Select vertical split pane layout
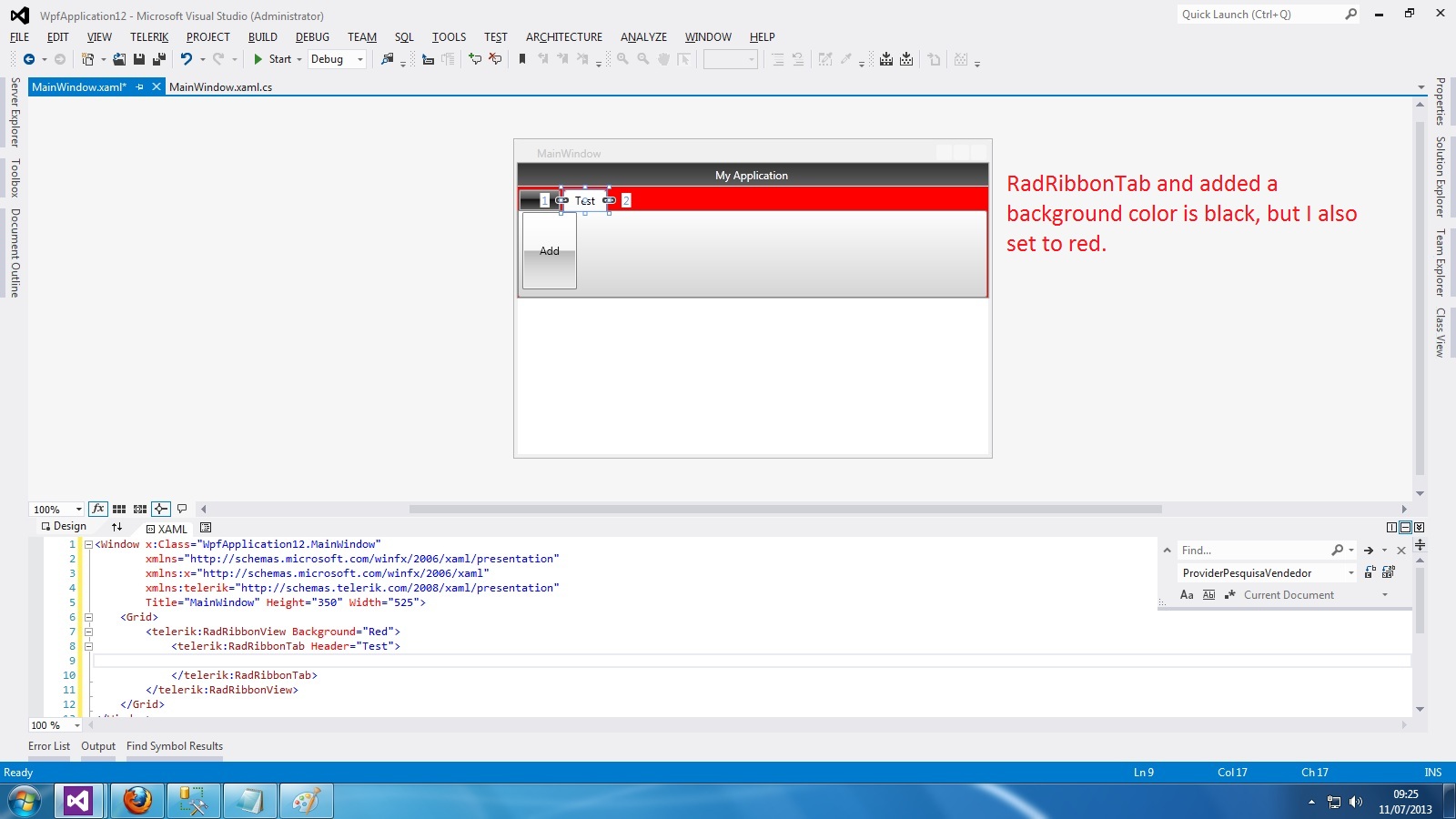 click(x=1391, y=528)
